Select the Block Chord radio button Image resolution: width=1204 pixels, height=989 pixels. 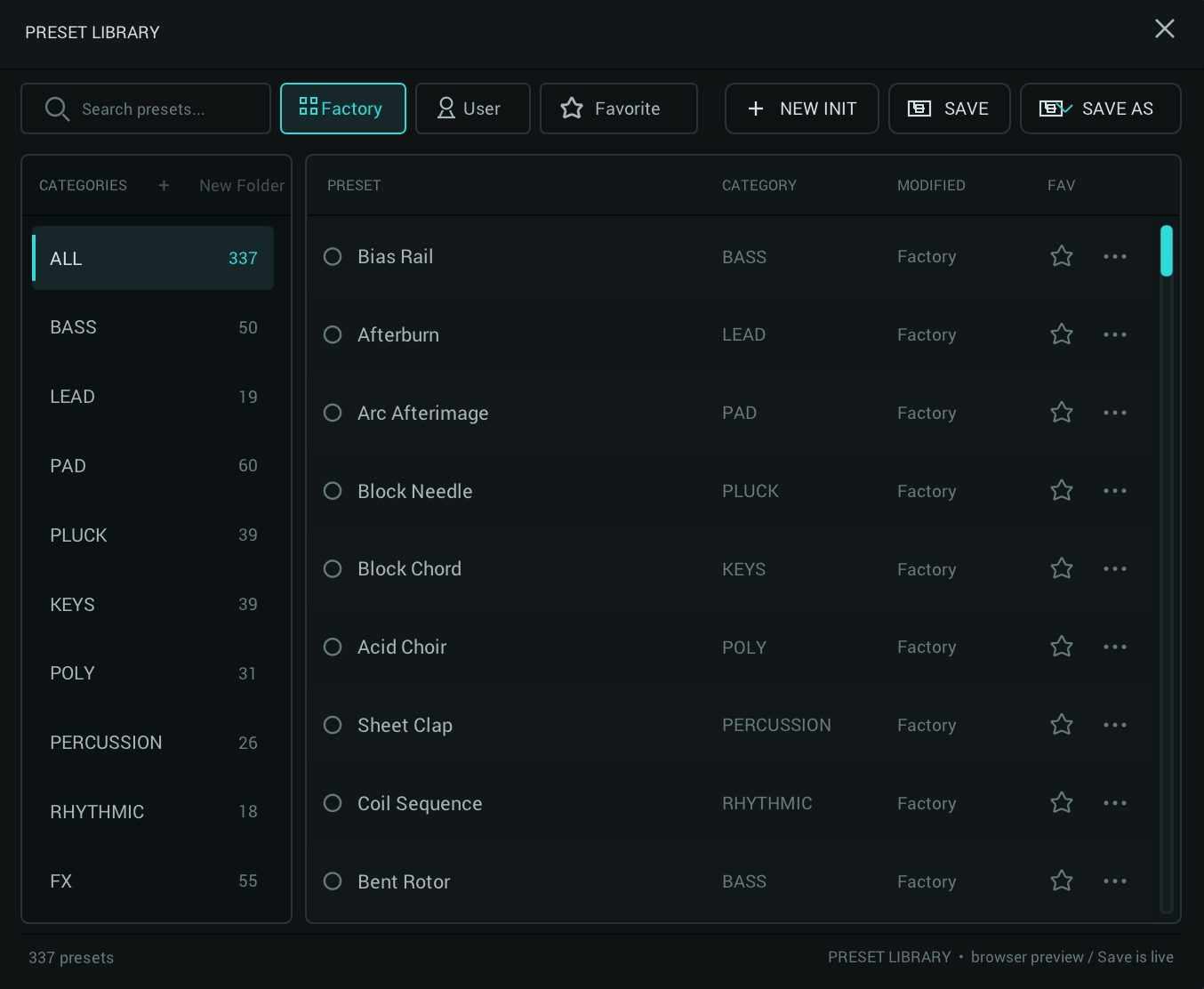point(333,568)
